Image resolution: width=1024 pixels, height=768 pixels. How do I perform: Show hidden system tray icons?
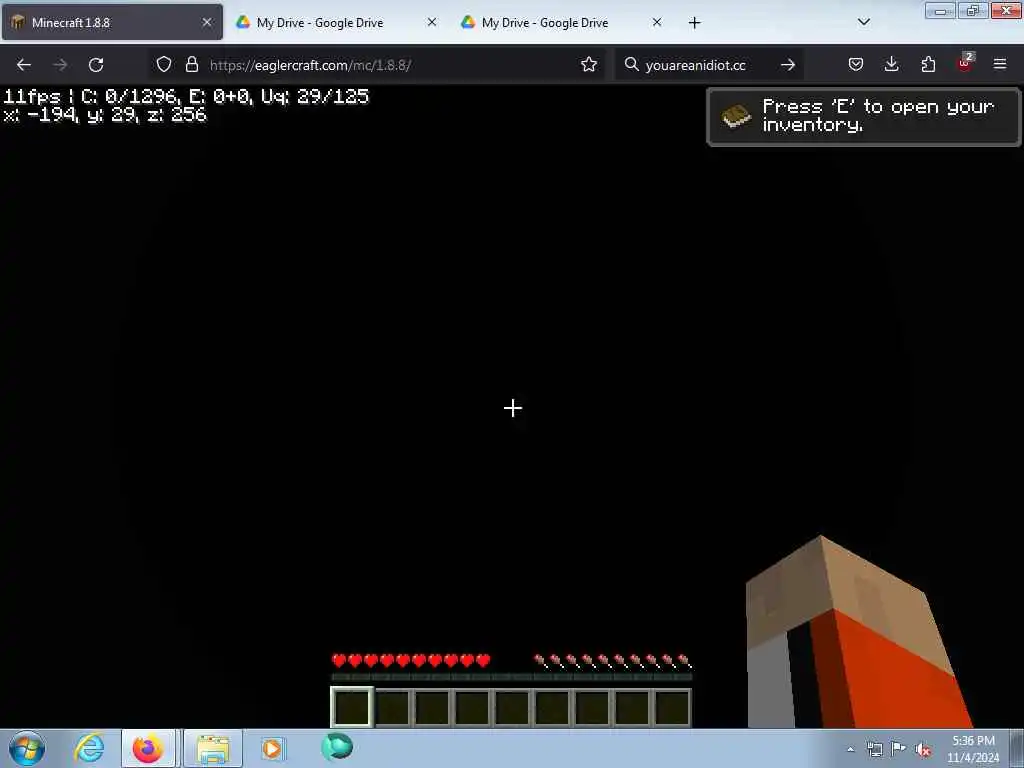(x=851, y=750)
